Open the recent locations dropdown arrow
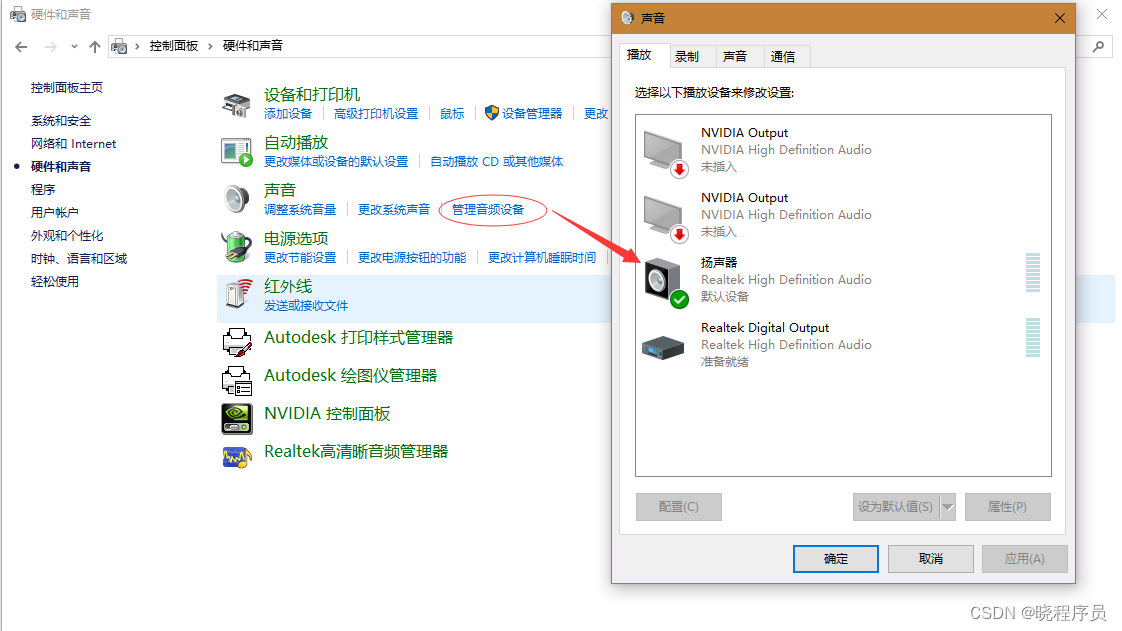Viewport: 1122px width, 631px height. [74, 47]
